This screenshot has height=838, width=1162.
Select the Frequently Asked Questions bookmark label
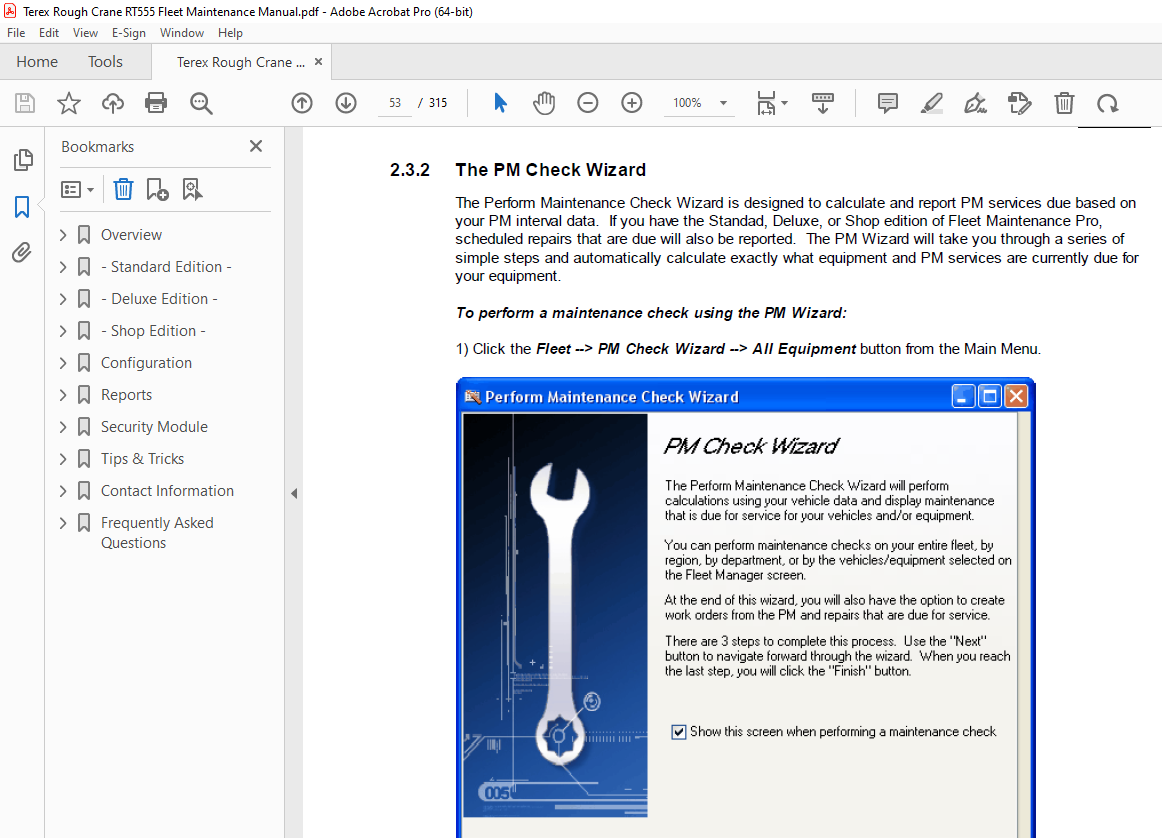pyautogui.click(x=157, y=533)
